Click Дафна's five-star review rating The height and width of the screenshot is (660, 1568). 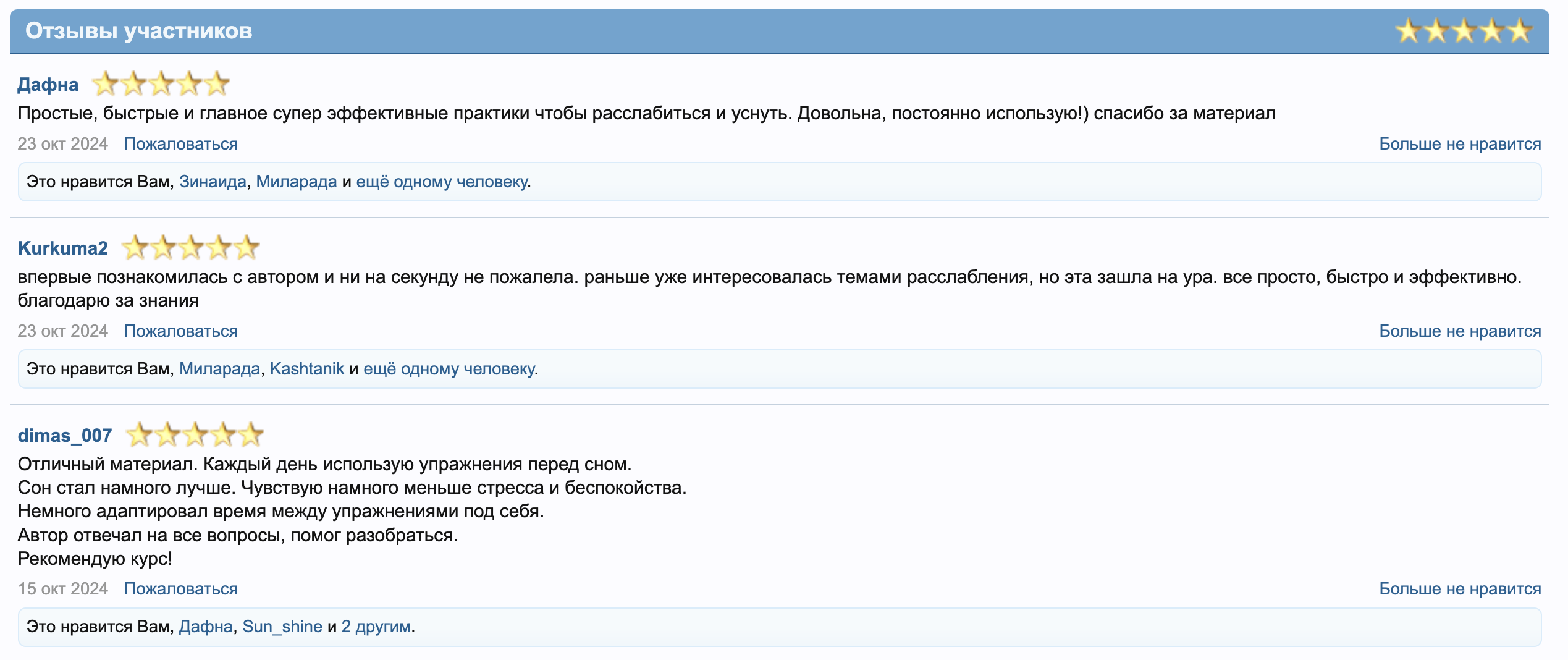[x=161, y=84]
